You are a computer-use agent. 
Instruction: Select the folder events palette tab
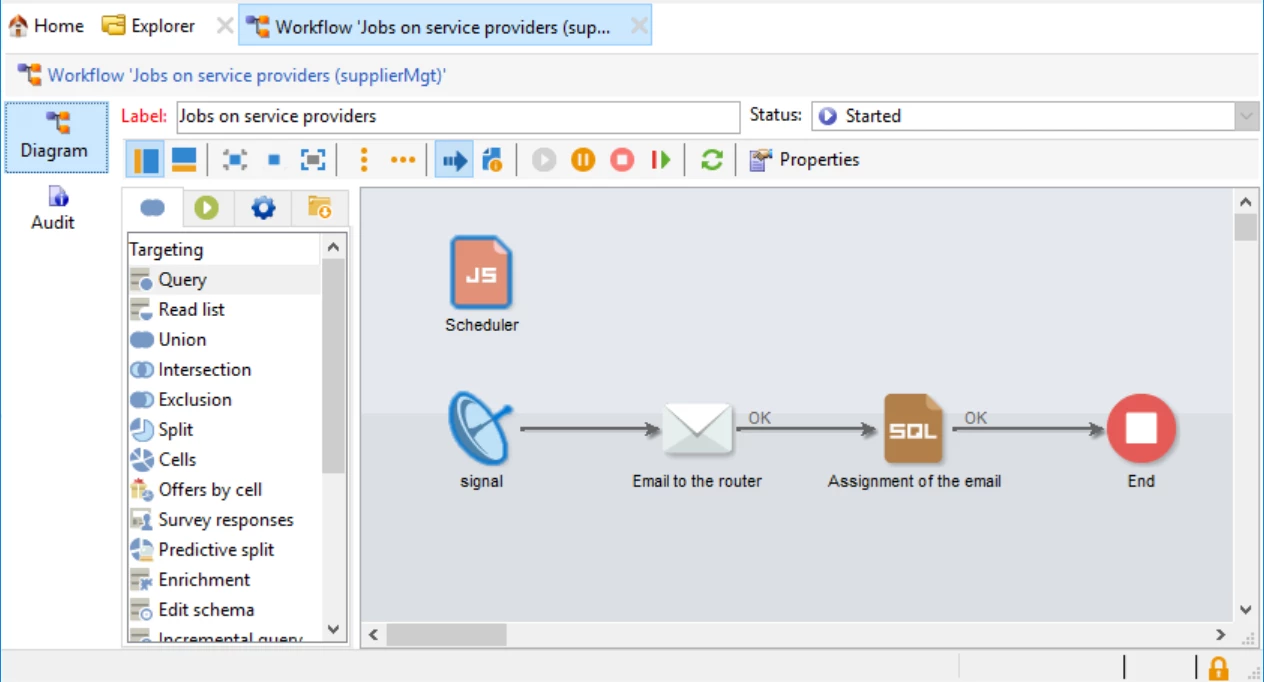[x=319, y=208]
